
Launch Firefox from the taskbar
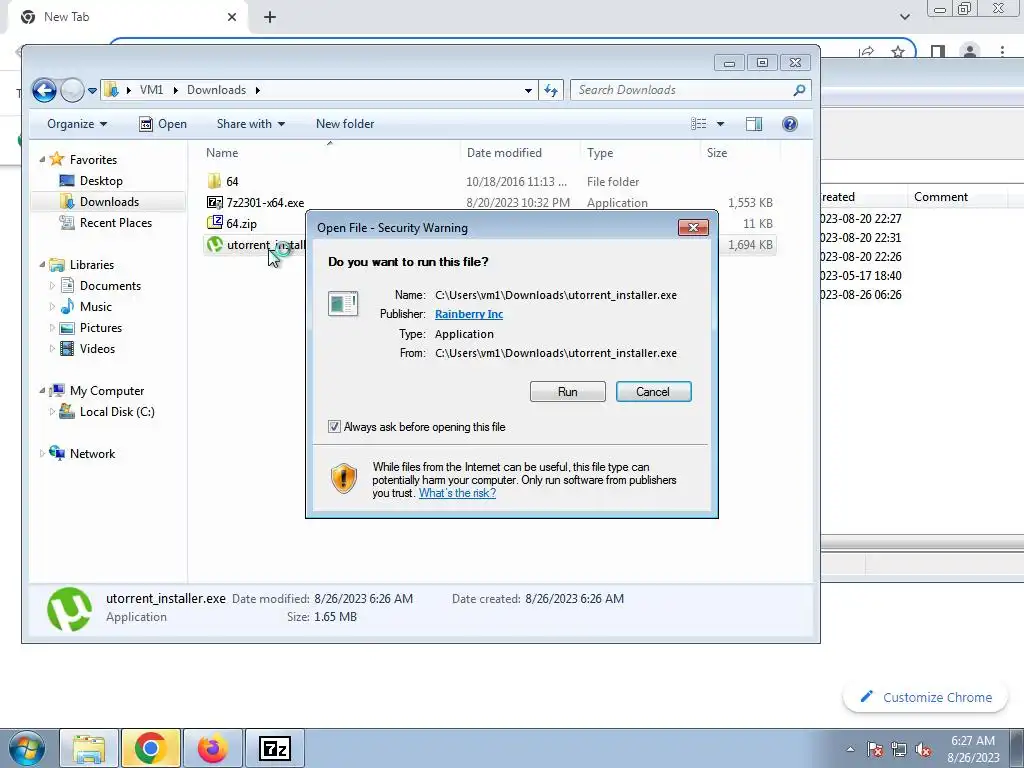212,748
